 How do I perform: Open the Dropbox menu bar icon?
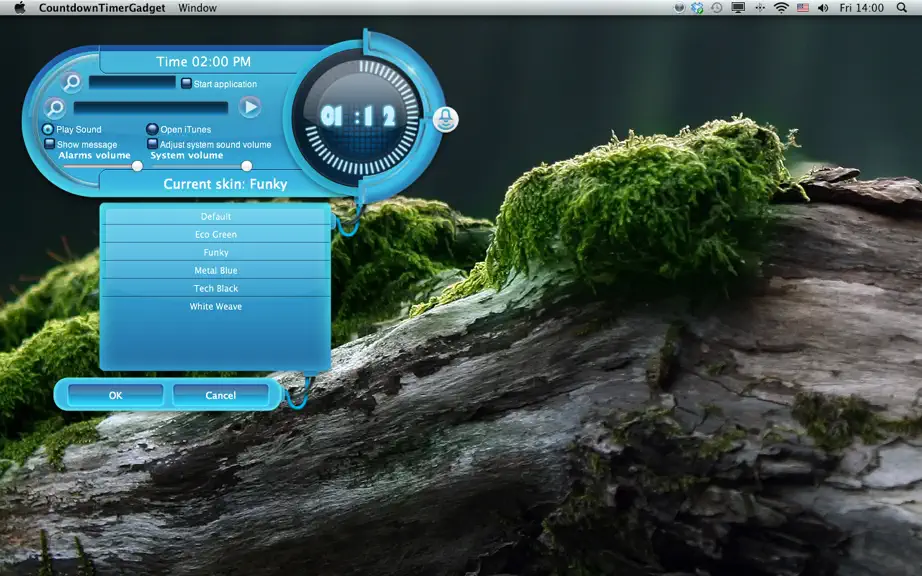tap(697, 8)
